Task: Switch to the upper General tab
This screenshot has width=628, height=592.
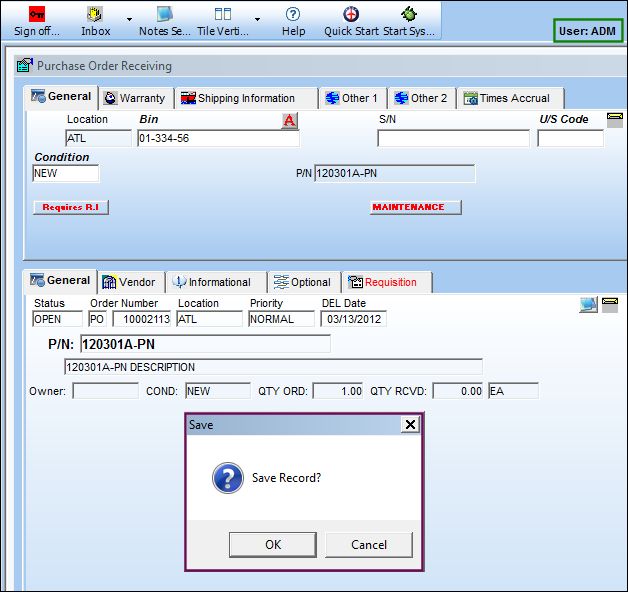Action: coord(61,97)
